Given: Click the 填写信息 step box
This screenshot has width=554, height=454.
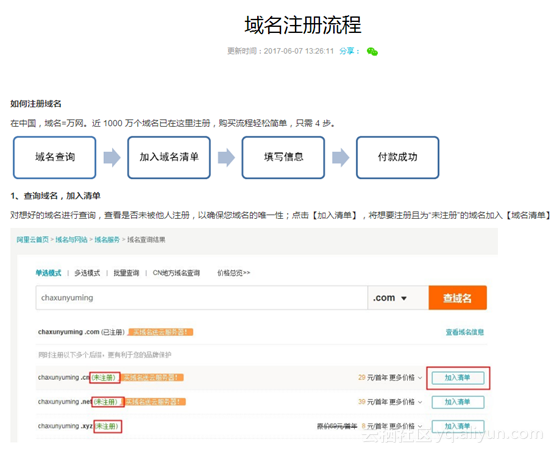Looking at the screenshot, I should [283, 157].
